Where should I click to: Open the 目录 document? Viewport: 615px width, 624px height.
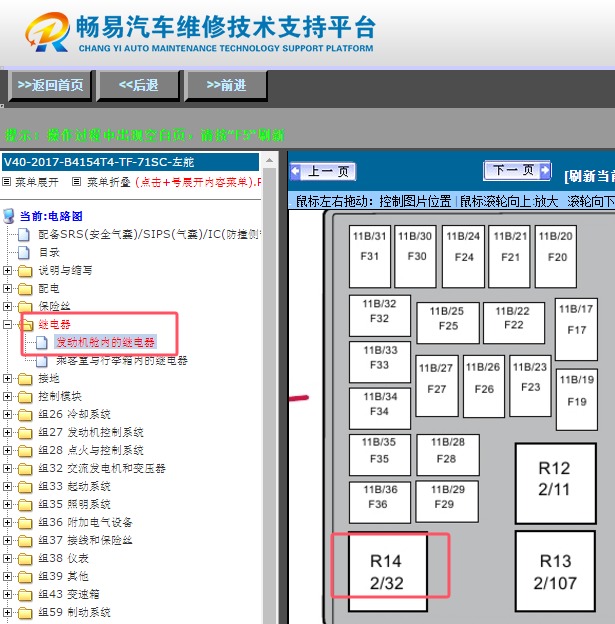point(49,252)
